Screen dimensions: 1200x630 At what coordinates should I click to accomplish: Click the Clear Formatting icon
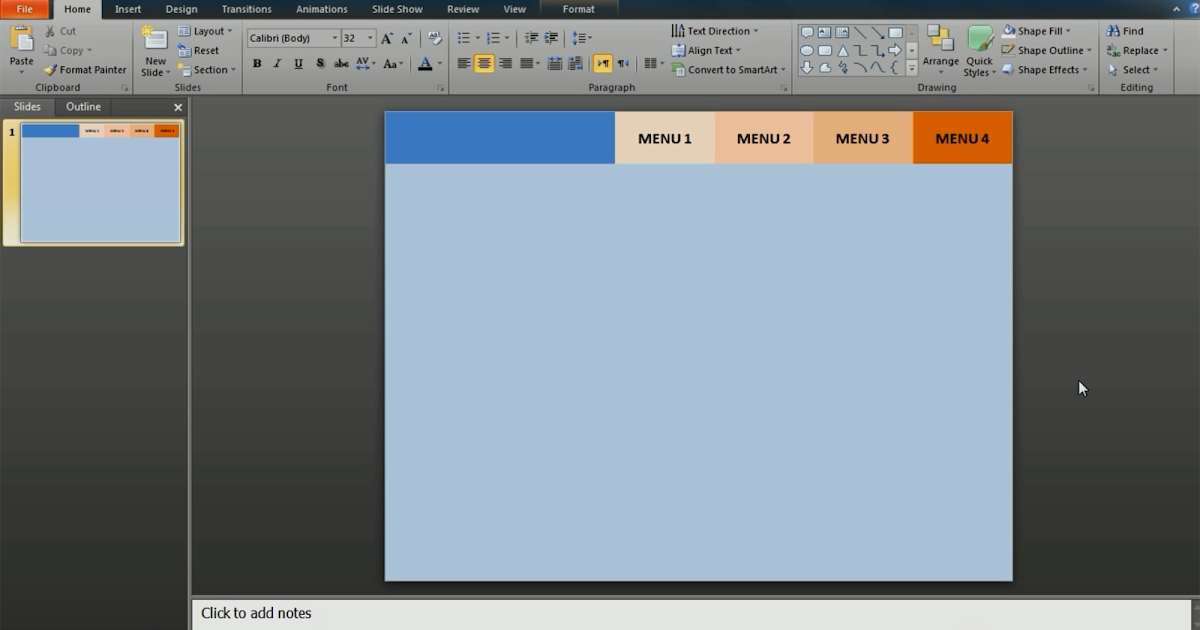(x=434, y=38)
